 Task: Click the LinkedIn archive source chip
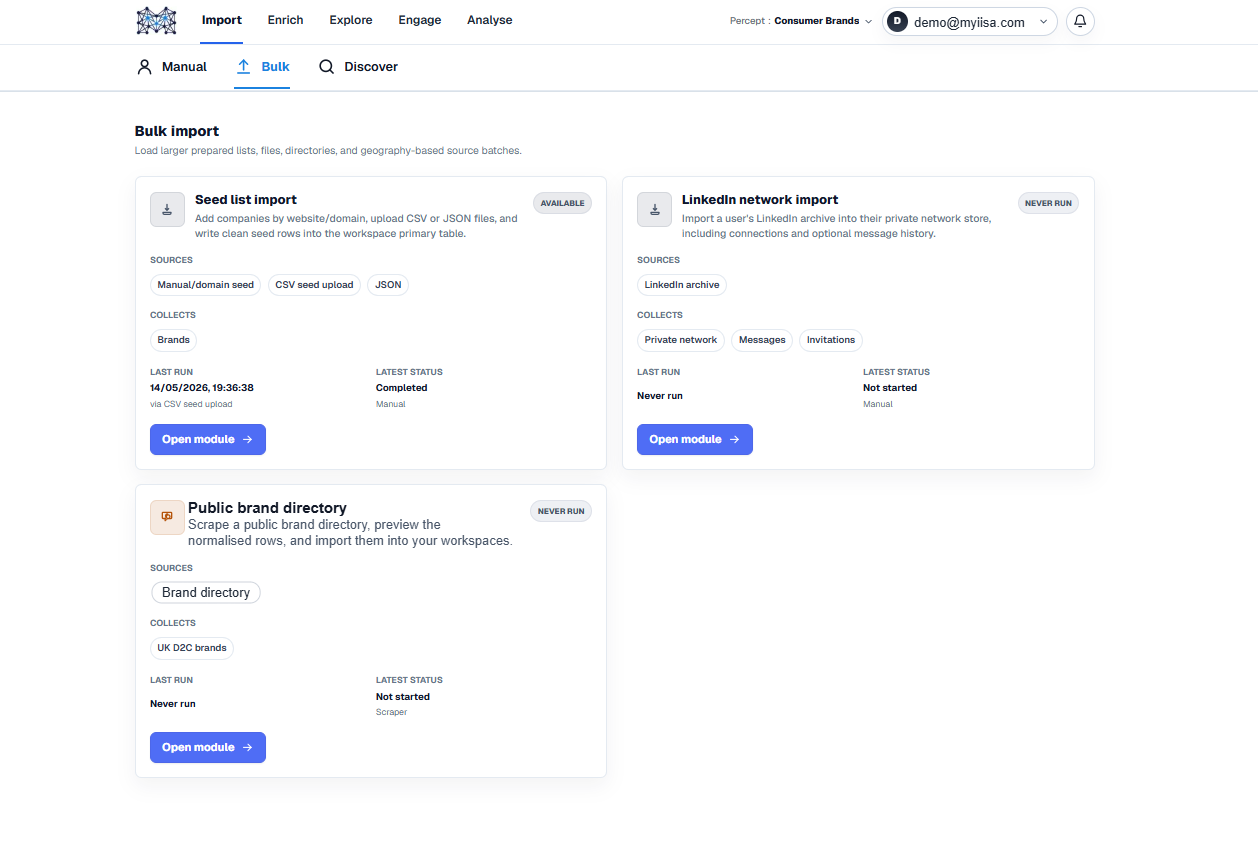click(x=682, y=285)
